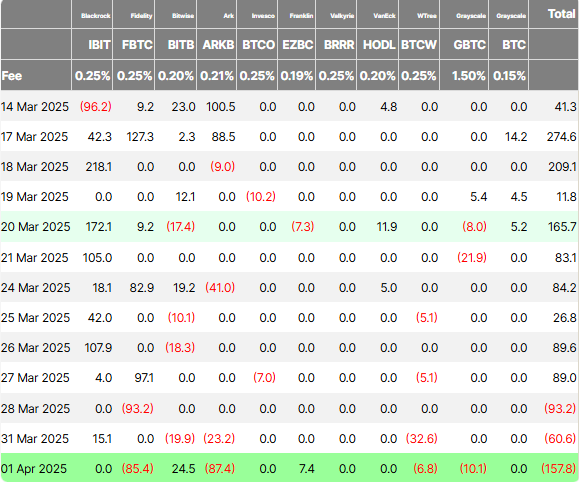This screenshot has height=482, width=579.
Task: Click the (6.8) BTCW outflow value
Action: (x=425, y=469)
